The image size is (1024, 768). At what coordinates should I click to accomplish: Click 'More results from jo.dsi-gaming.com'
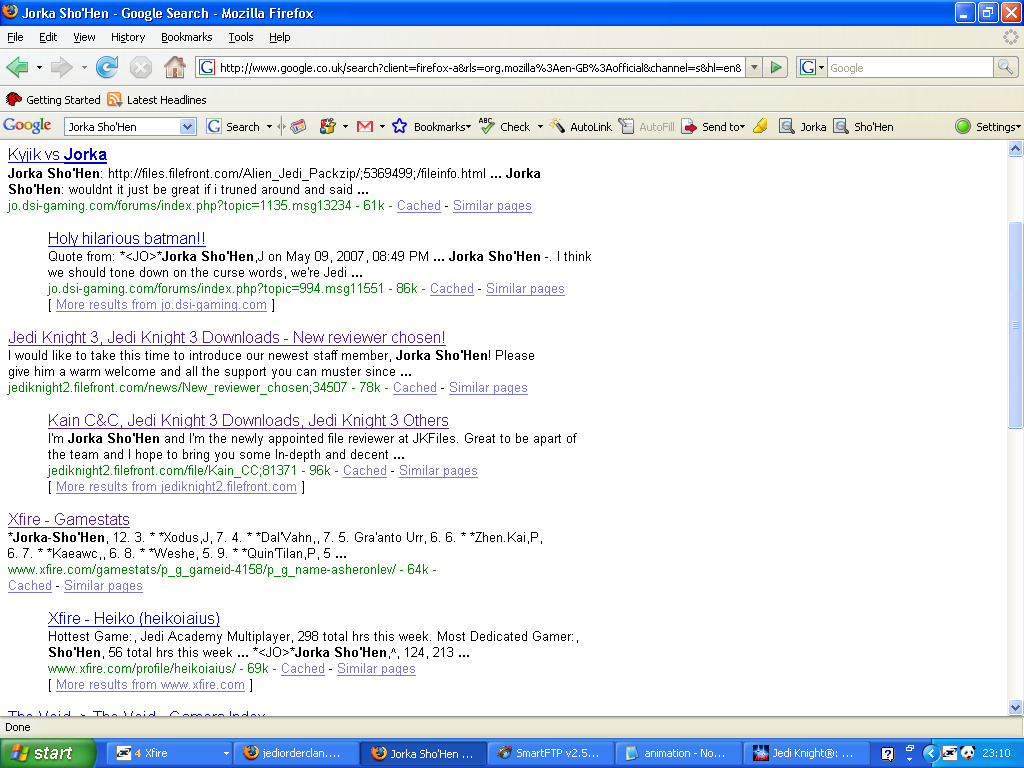tap(161, 305)
